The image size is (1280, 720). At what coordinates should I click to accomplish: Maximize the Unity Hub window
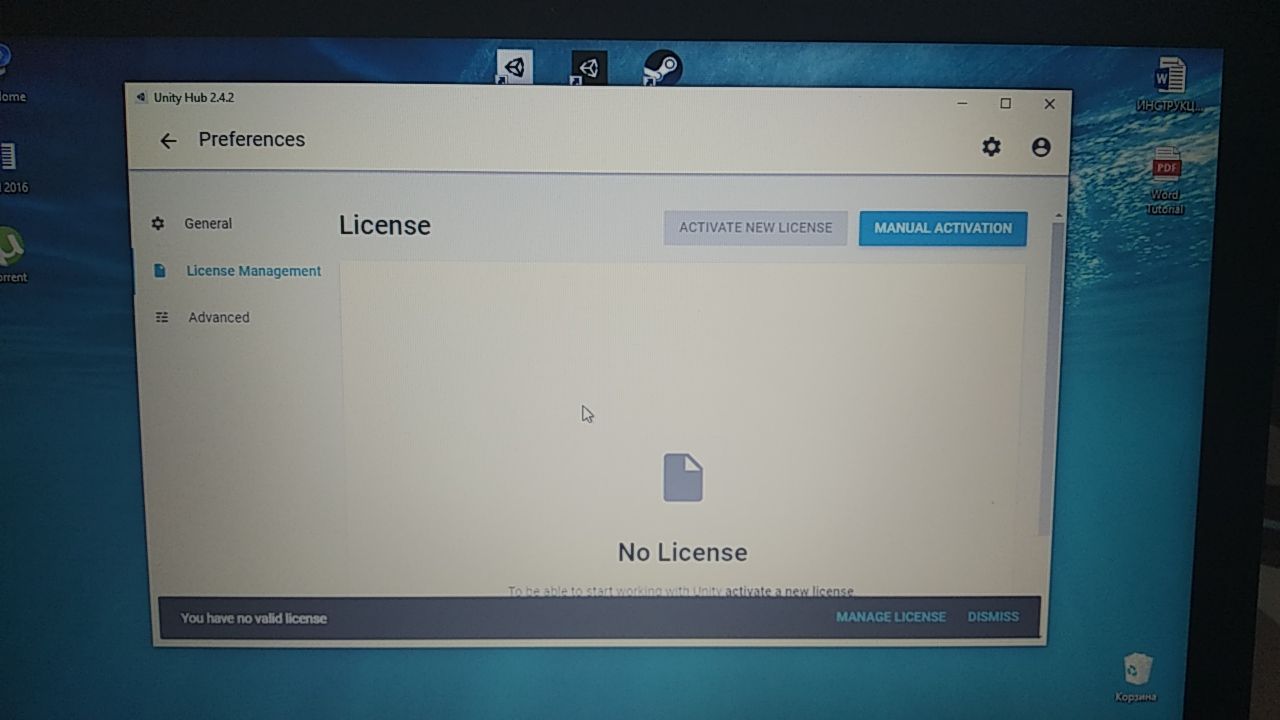(x=1006, y=103)
